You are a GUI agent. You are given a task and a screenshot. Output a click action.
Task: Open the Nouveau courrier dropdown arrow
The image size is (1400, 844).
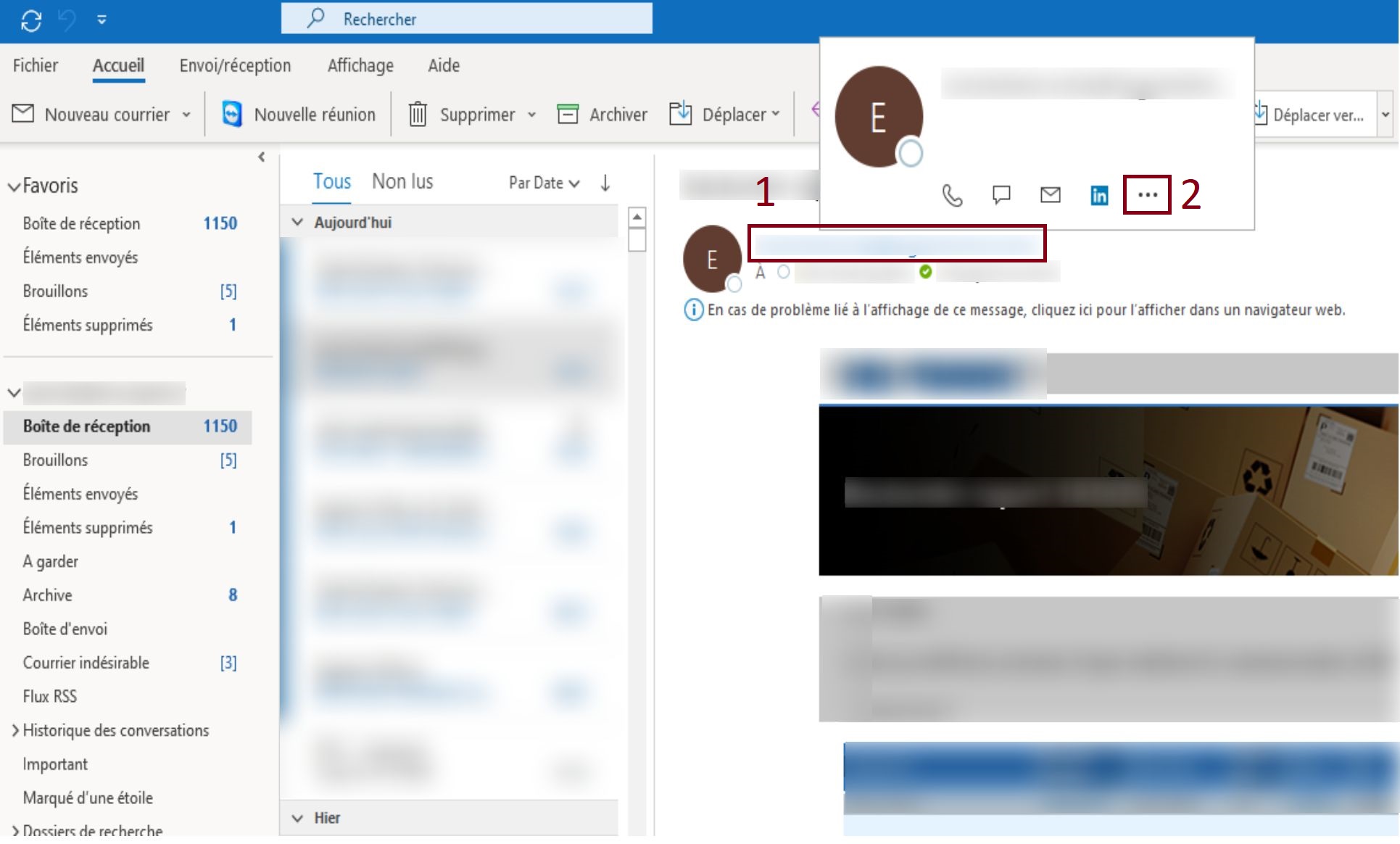tap(186, 115)
